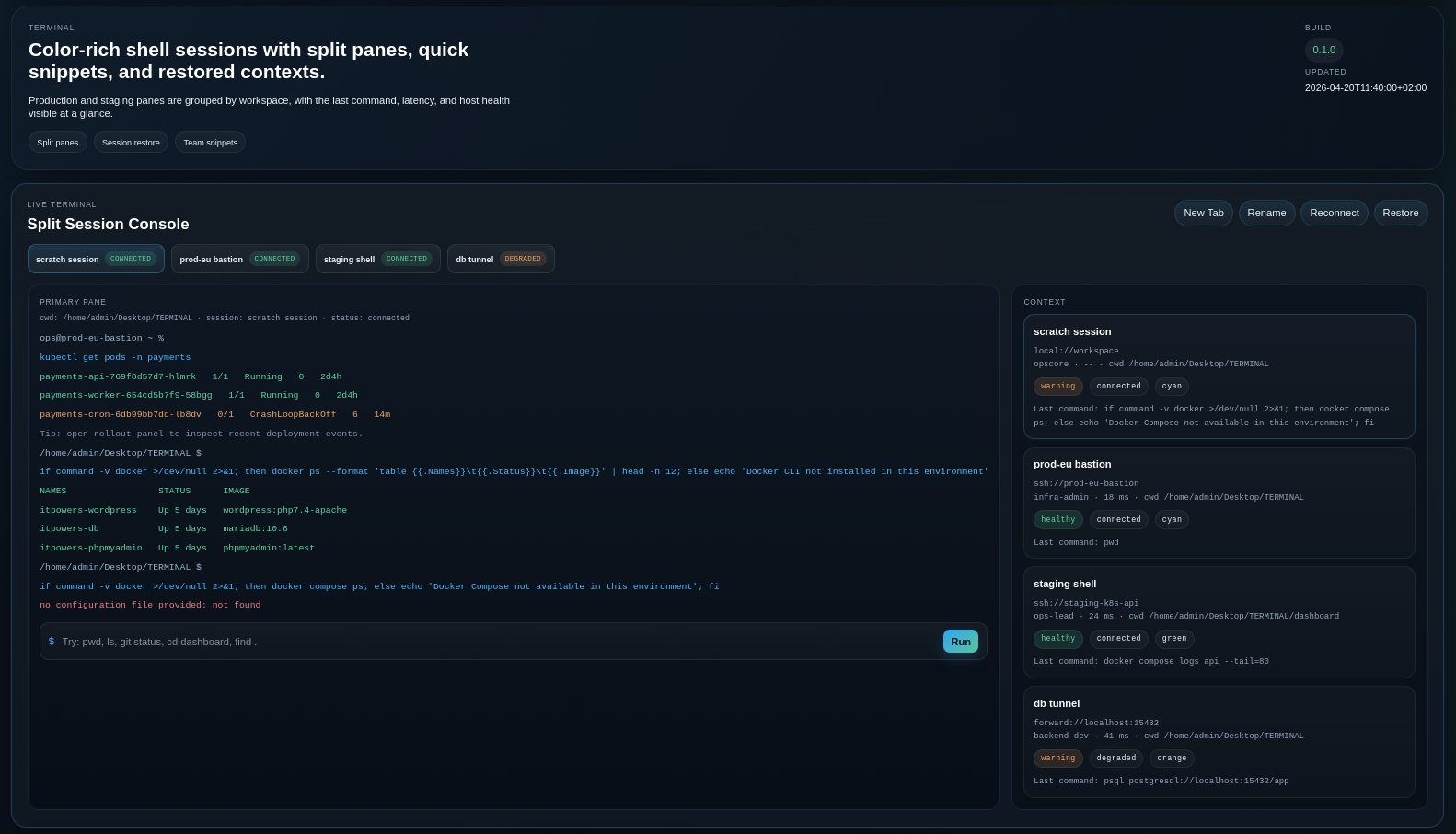Click 'Last command: pwd' text
The image size is (1456, 834).
point(1076,543)
